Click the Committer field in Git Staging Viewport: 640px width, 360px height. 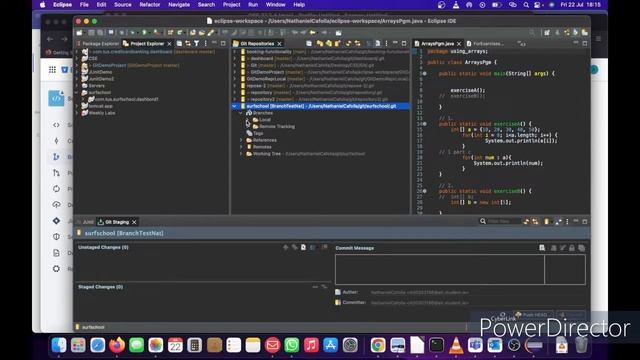tap(478, 303)
